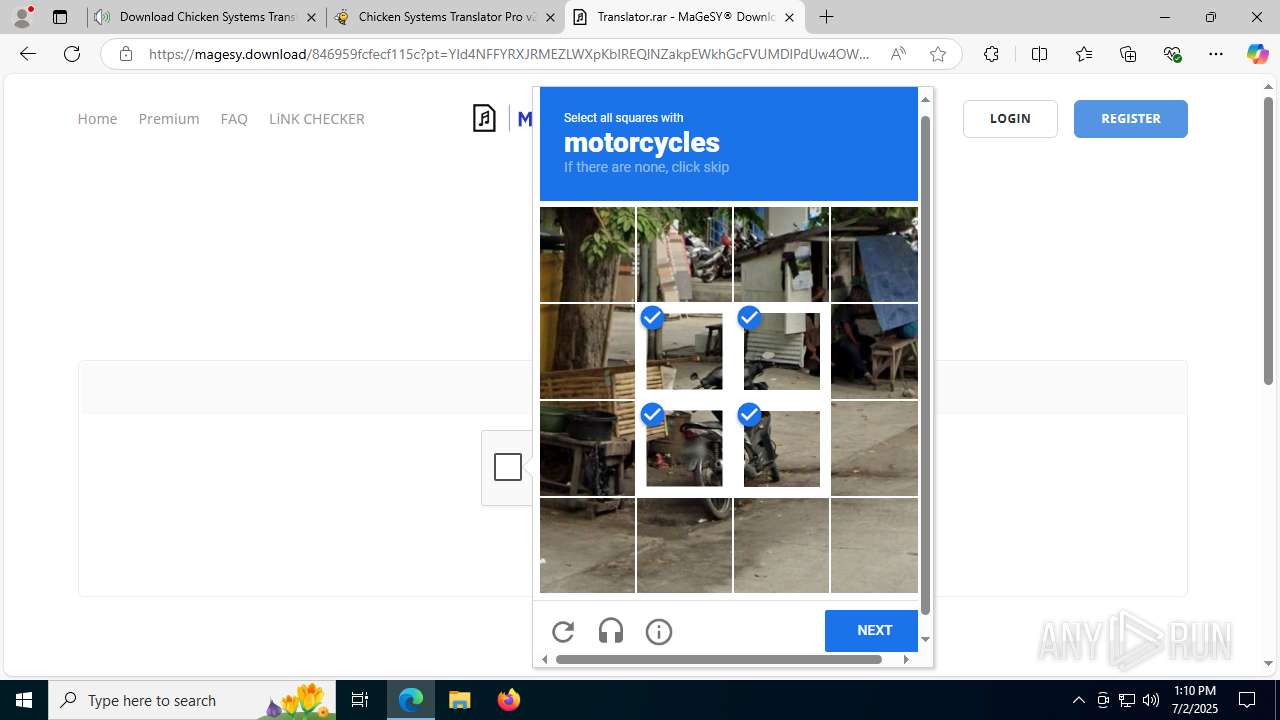Click the captcha vertical scrollbar
The image size is (1280, 720).
pos(925,365)
